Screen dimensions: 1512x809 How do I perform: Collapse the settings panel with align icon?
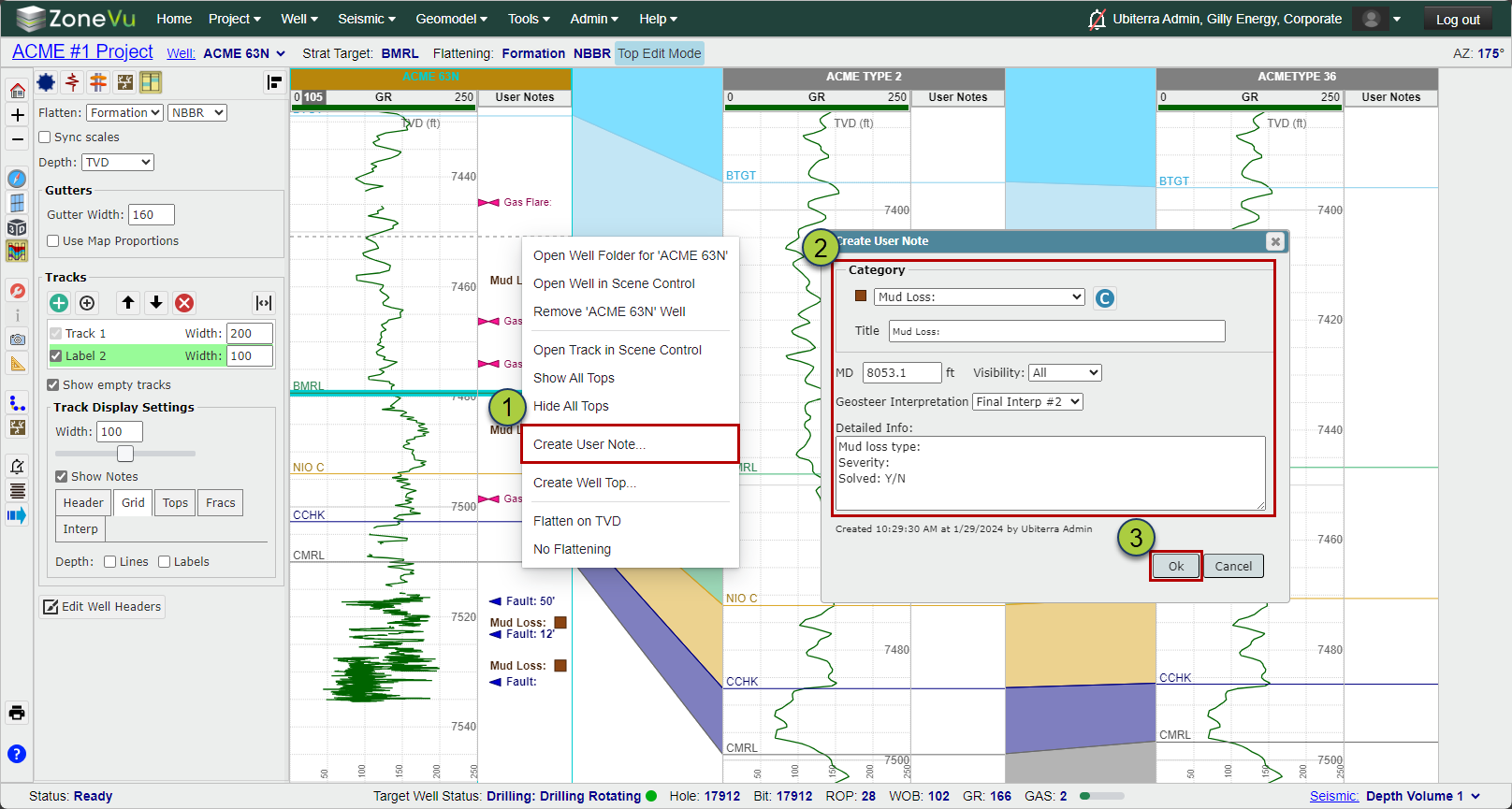274,82
